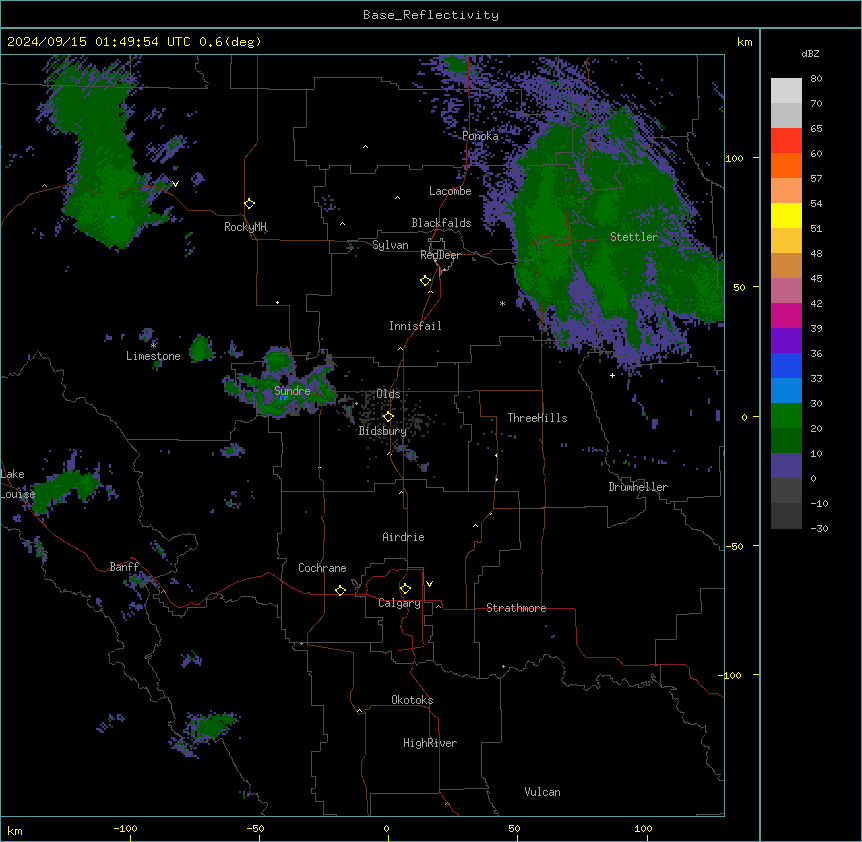Click the RockyMH label
The width and height of the screenshot is (862, 842).
click(x=245, y=227)
